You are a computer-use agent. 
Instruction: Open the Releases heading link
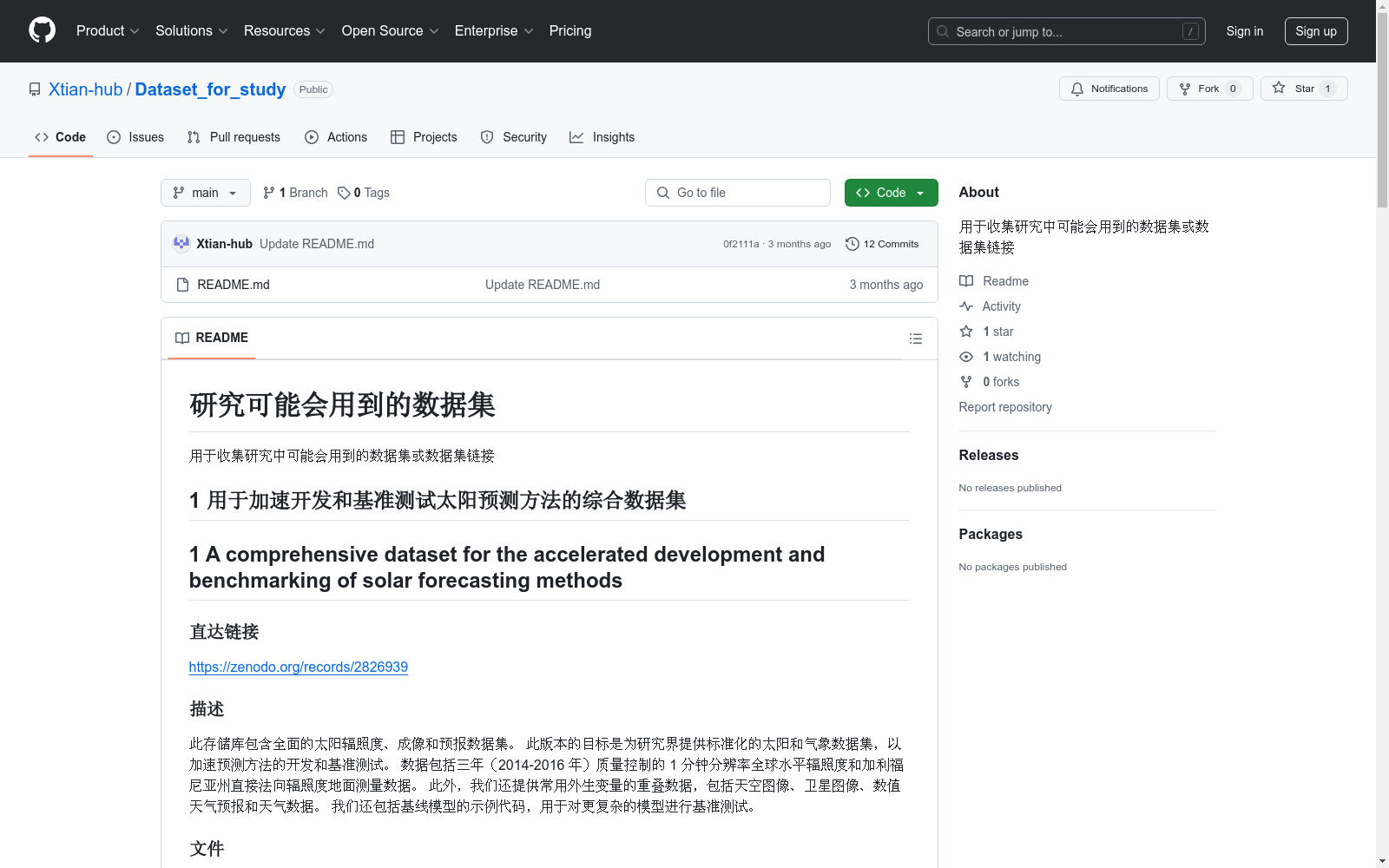[989, 455]
